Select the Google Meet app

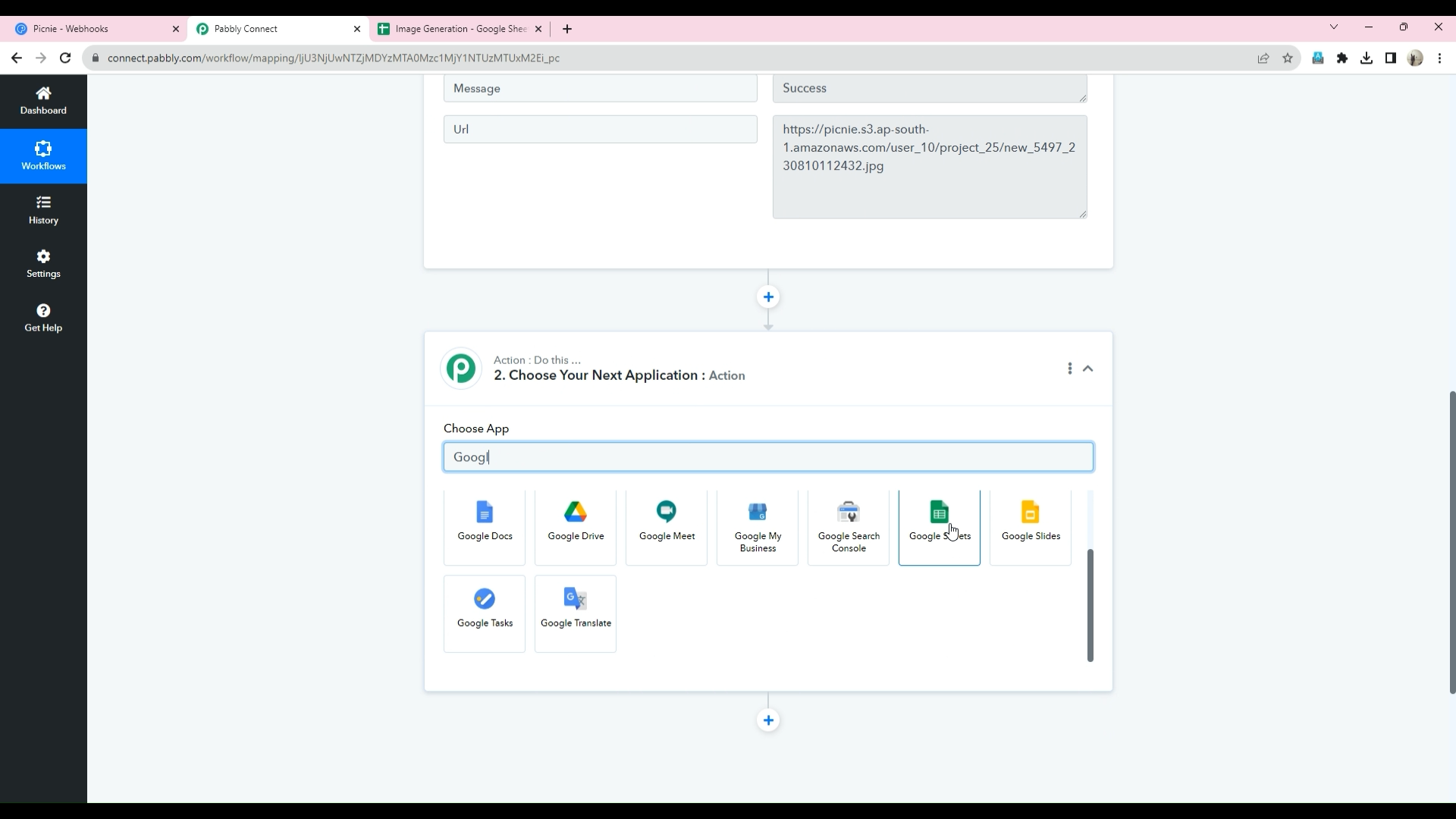tap(667, 525)
